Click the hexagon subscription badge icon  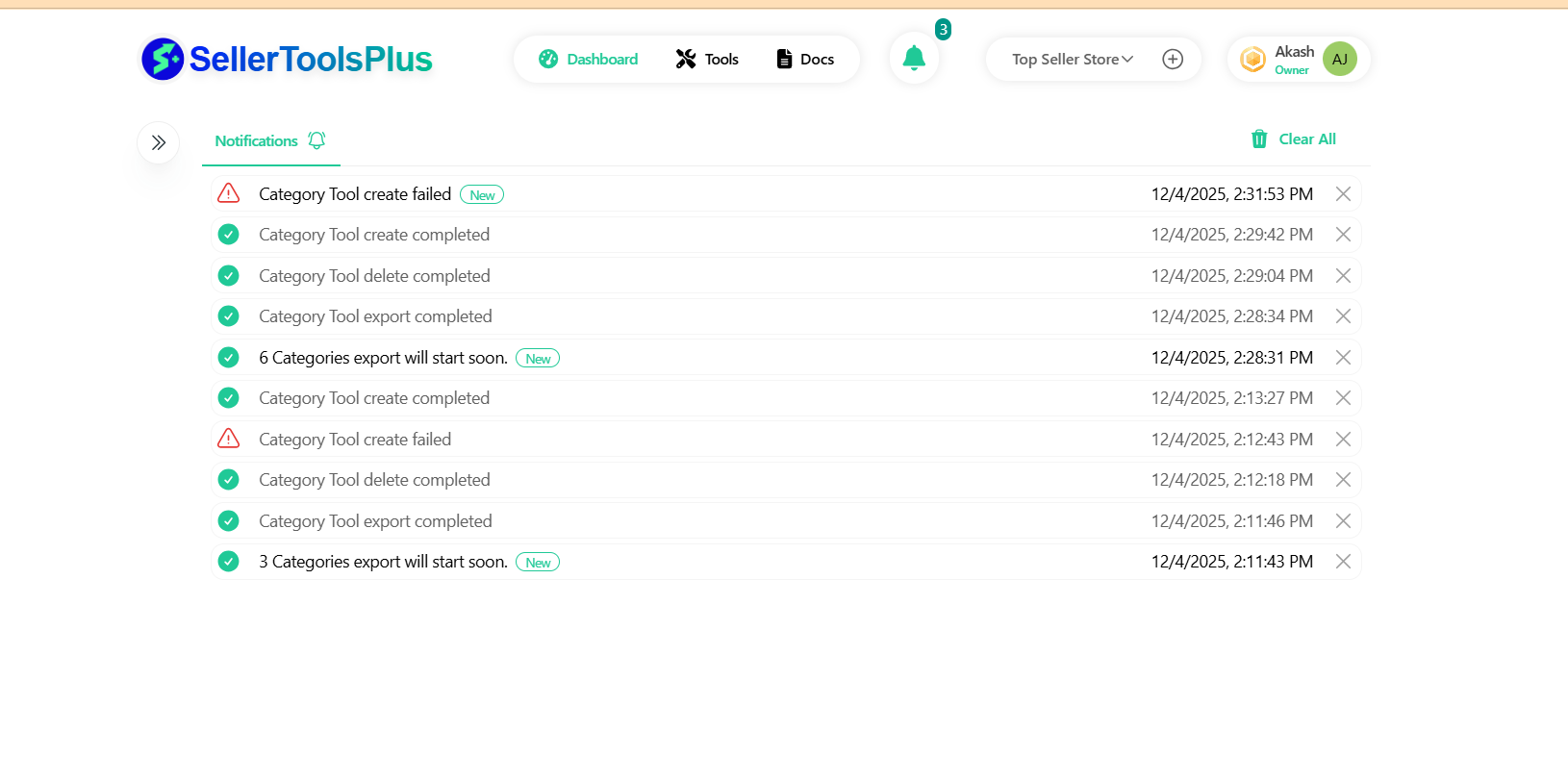click(x=1252, y=59)
